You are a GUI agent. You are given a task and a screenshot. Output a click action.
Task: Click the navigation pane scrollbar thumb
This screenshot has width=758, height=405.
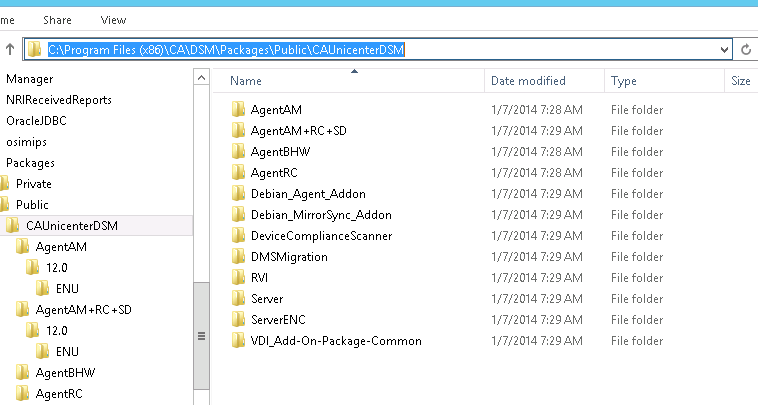click(202, 336)
